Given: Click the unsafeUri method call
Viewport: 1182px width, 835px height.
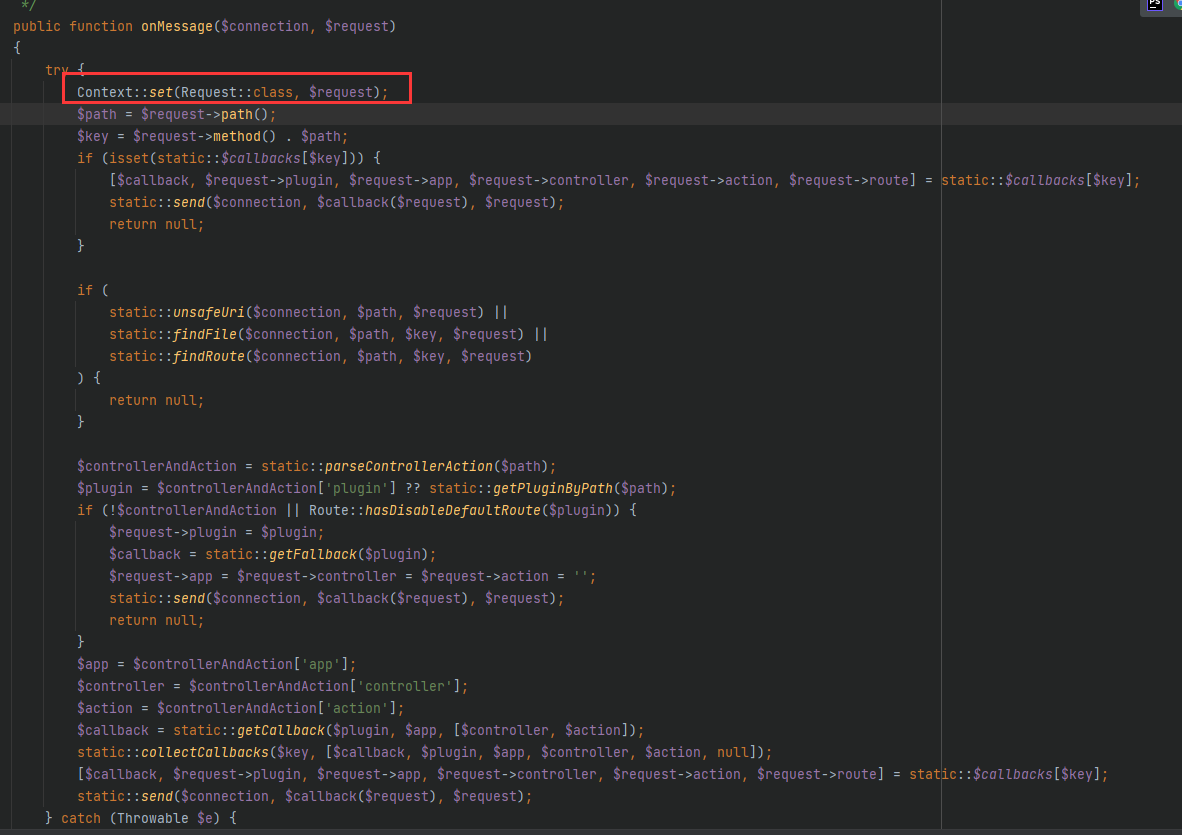Looking at the screenshot, I should coord(209,312).
